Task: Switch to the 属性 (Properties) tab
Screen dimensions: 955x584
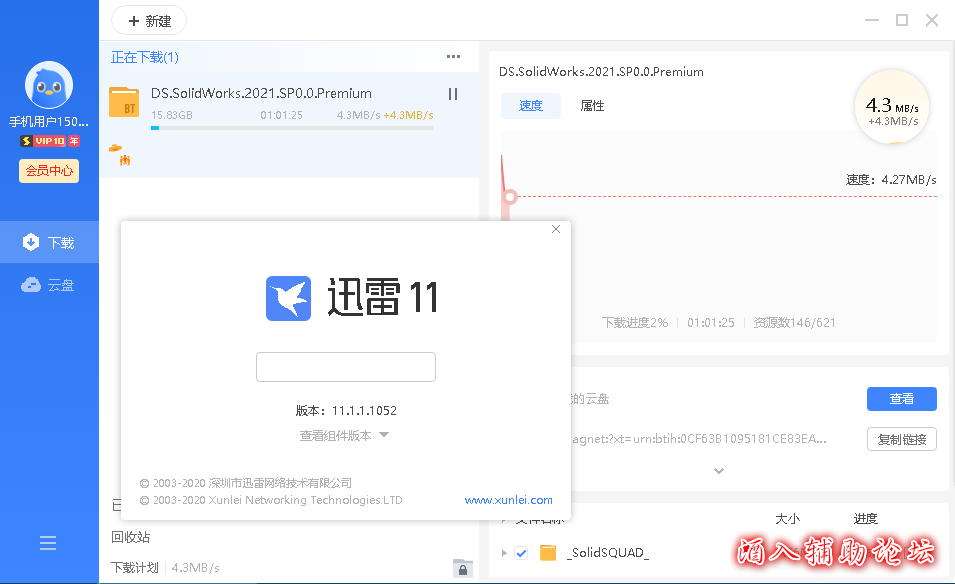Action: [x=592, y=105]
